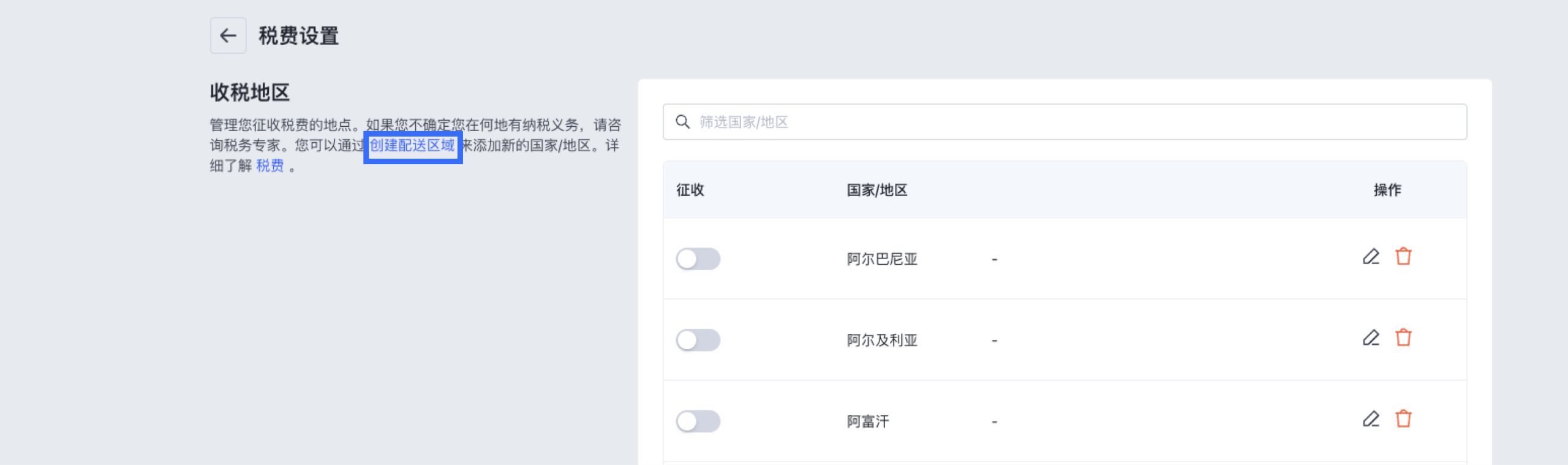The width and height of the screenshot is (1568, 465).
Task: Click the magnifier icon in the search box
Action: click(x=682, y=122)
